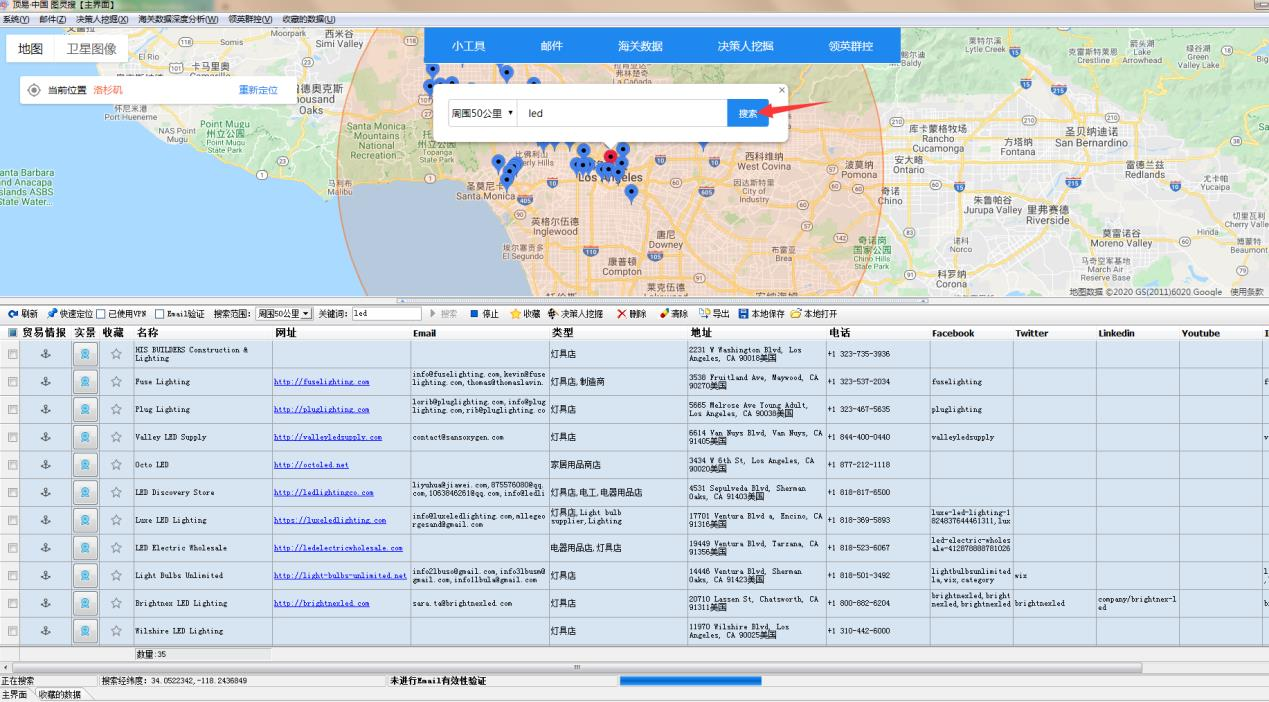Open the 海关数据深度分析(W) menu
The image size is (1269, 702).
click(178, 19)
